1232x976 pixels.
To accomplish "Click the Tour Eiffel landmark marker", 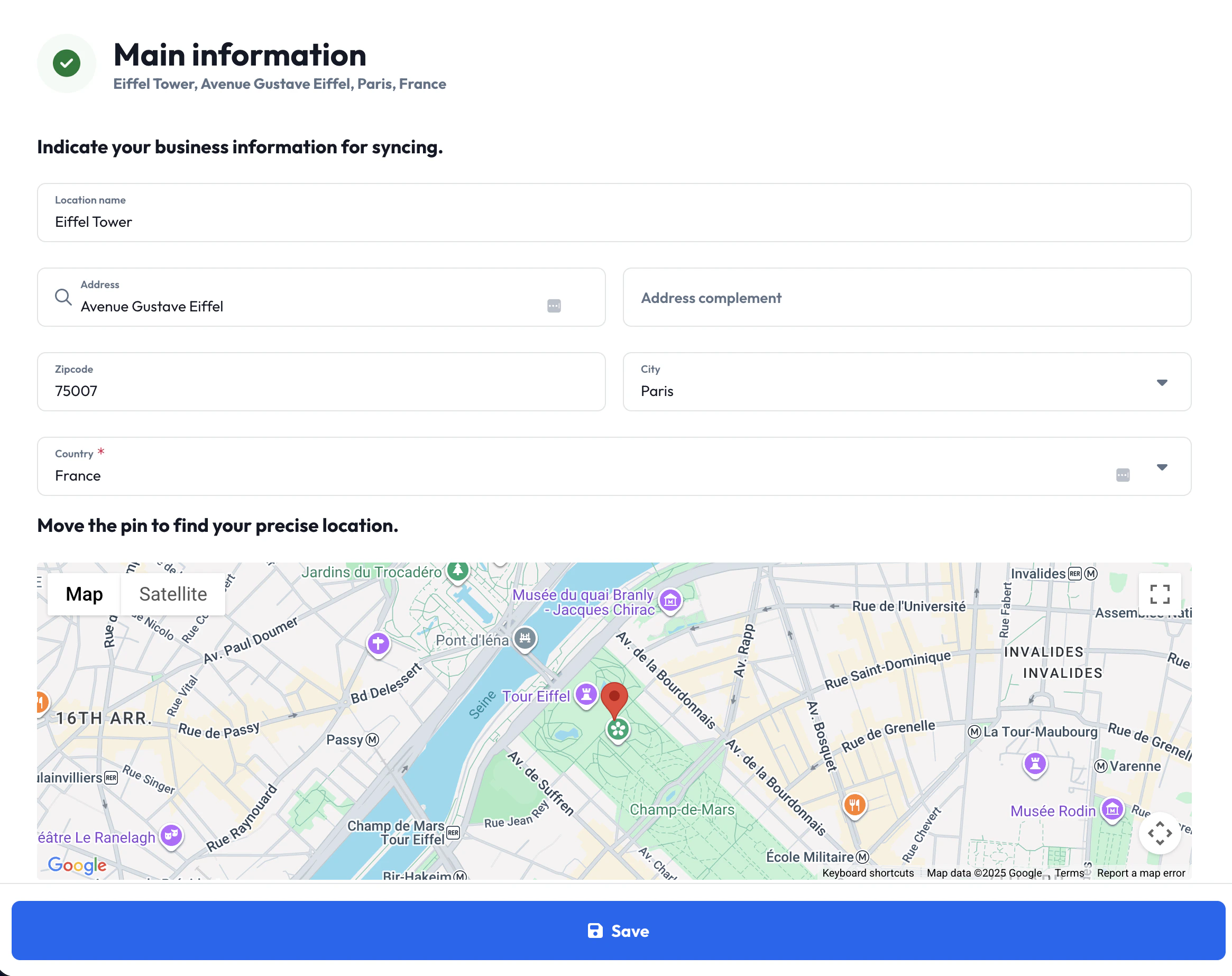I will point(586,695).
